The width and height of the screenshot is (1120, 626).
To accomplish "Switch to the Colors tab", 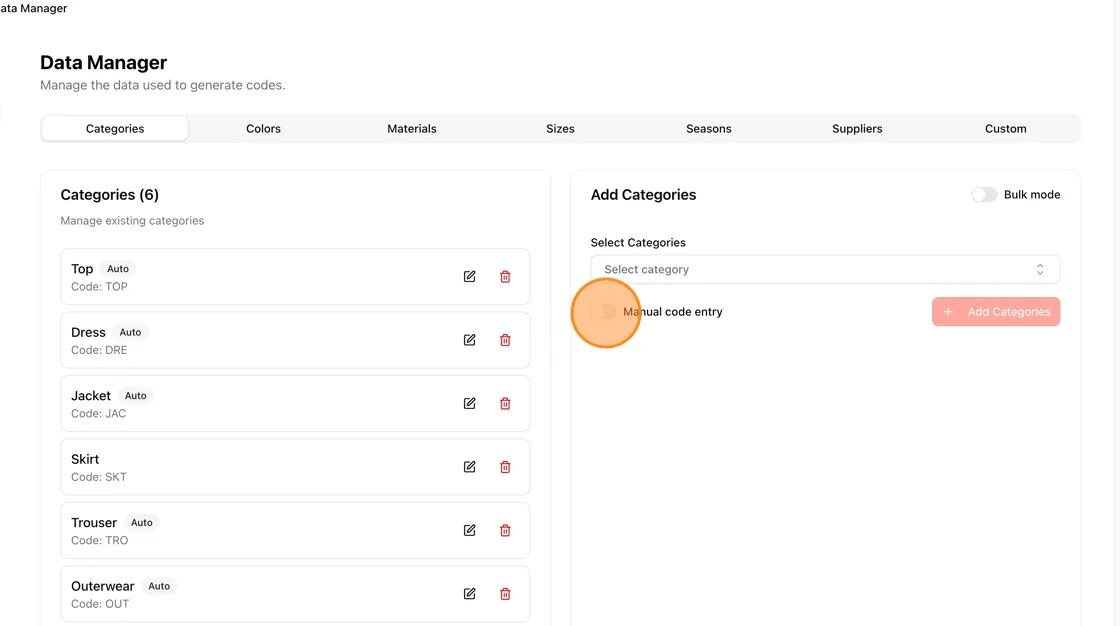I will [x=264, y=129].
